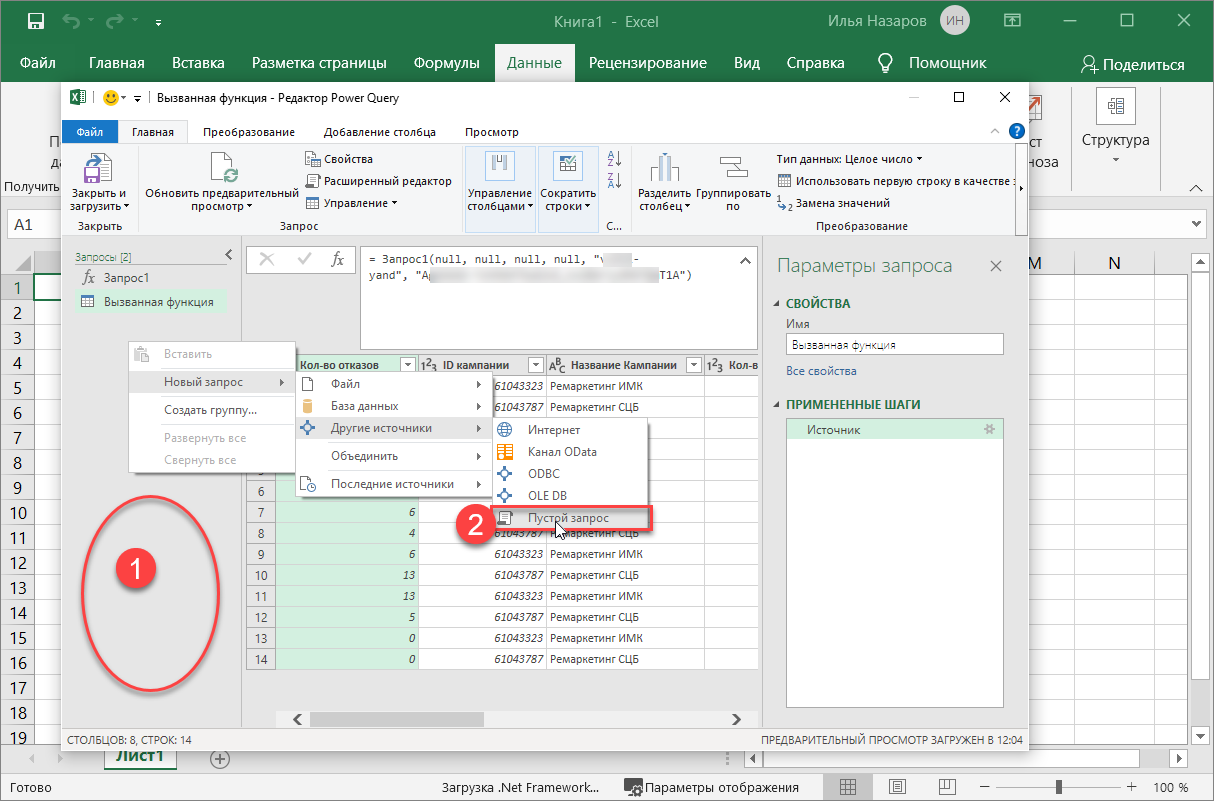Open the Название Кампании column filter dropdown
Image resolution: width=1214 pixels, height=801 pixels.
tap(694, 365)
